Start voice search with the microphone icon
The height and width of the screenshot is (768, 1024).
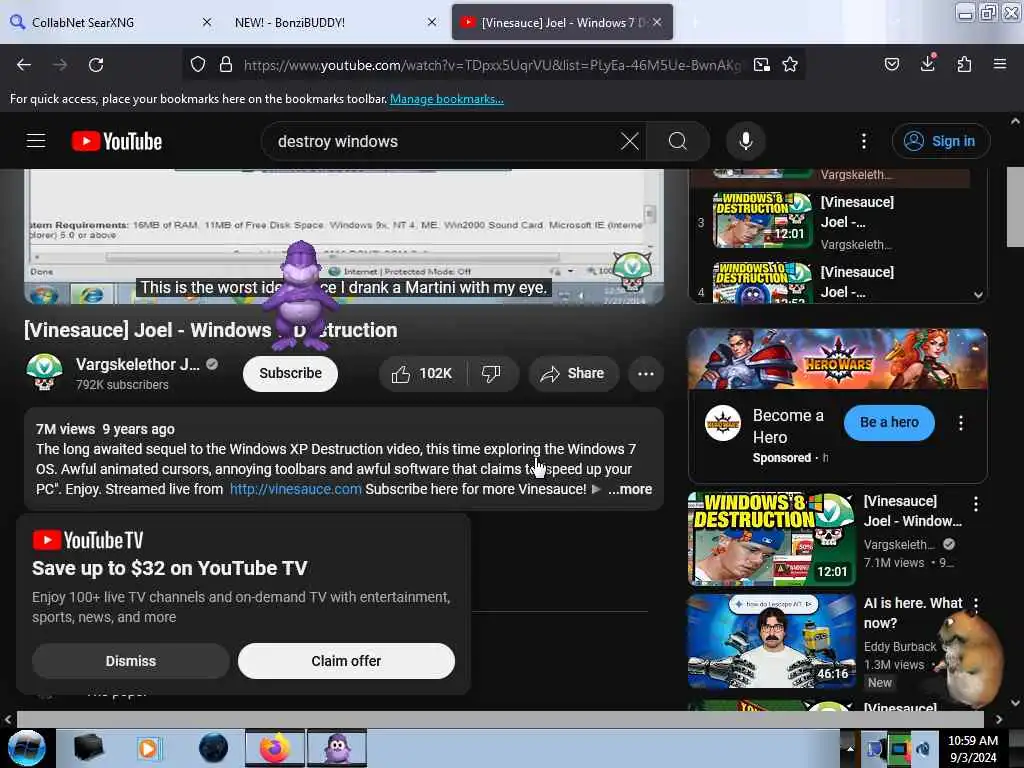(x=746, y=141)
